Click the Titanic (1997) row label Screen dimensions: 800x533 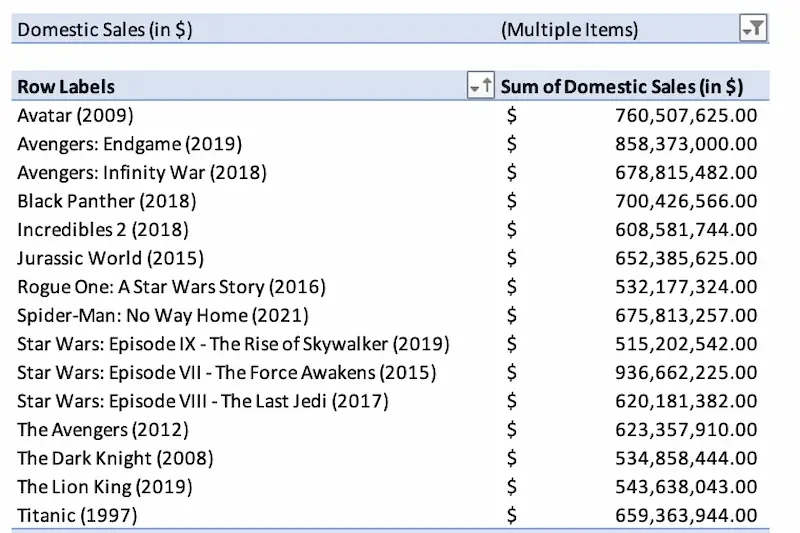[x=77, y=515]
